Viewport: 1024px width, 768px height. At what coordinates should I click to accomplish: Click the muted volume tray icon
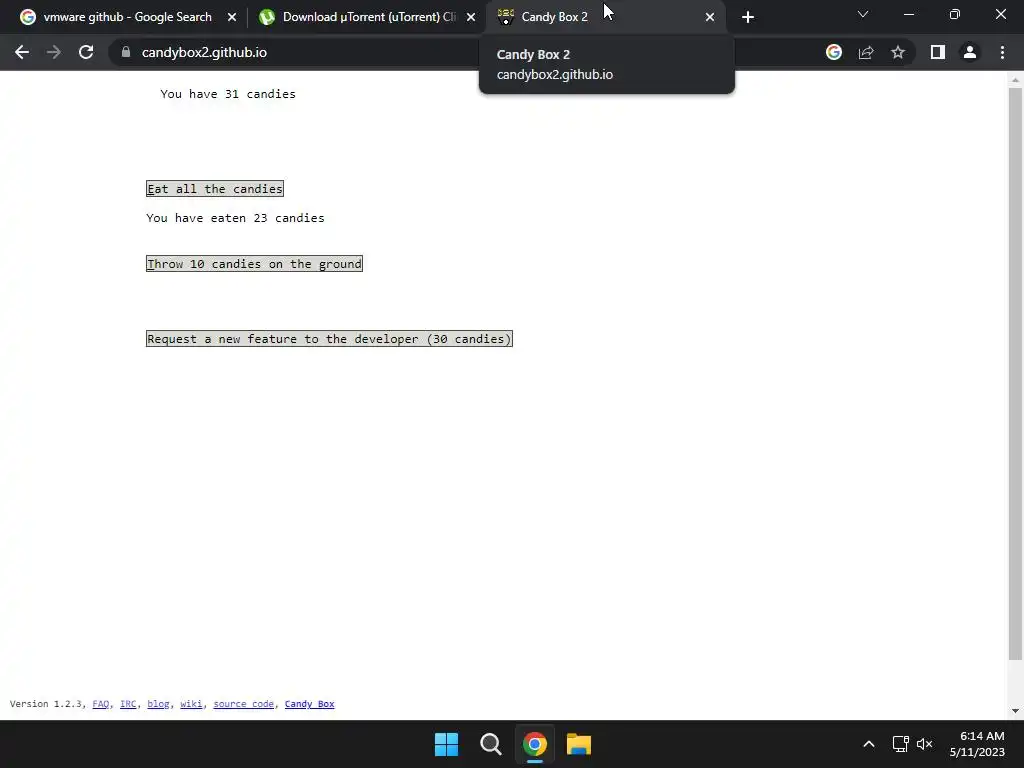click(x=925, y=744)
